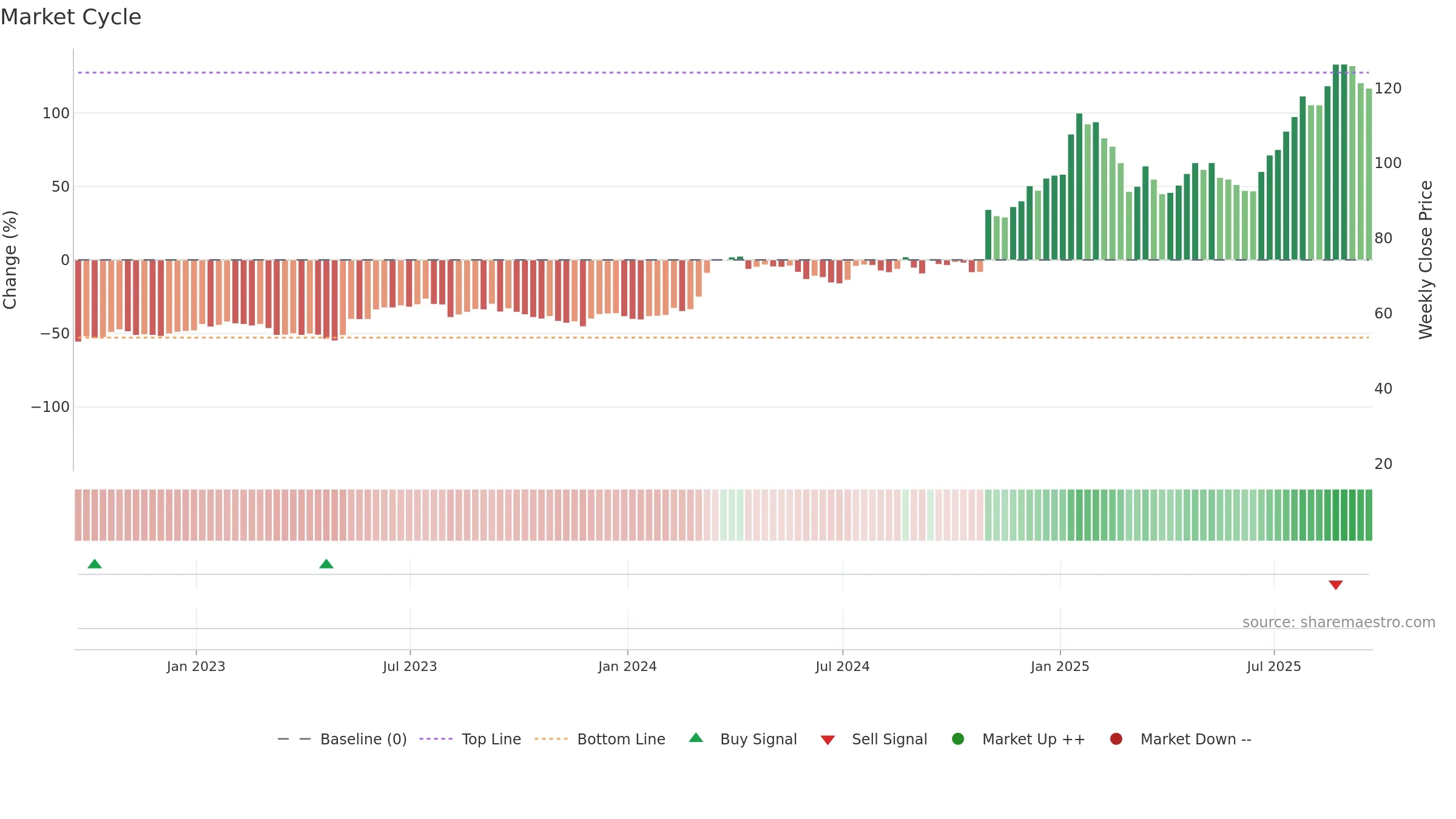Image resolution: width=1456 pixels, height=819 pixels.
Task: Click the Weekly Close Price axis title
Action: pyautogui.click(x=1426, y=260)
